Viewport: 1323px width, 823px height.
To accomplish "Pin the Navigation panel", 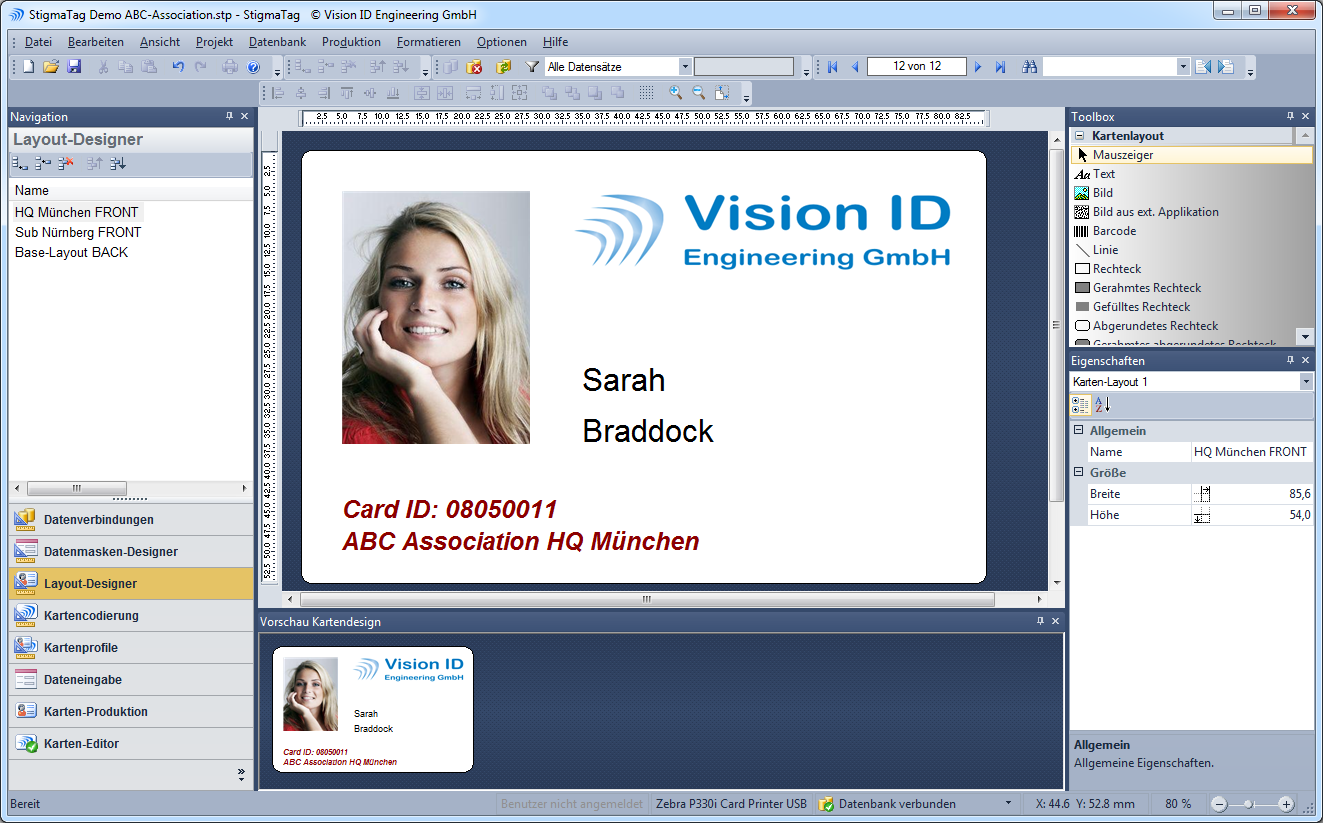I will click(229, 117).
